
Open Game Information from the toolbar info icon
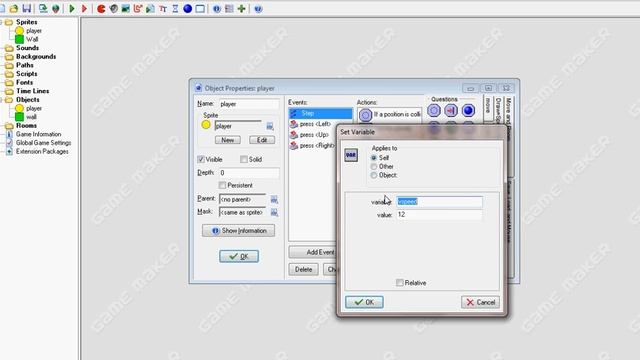[217, 9]
